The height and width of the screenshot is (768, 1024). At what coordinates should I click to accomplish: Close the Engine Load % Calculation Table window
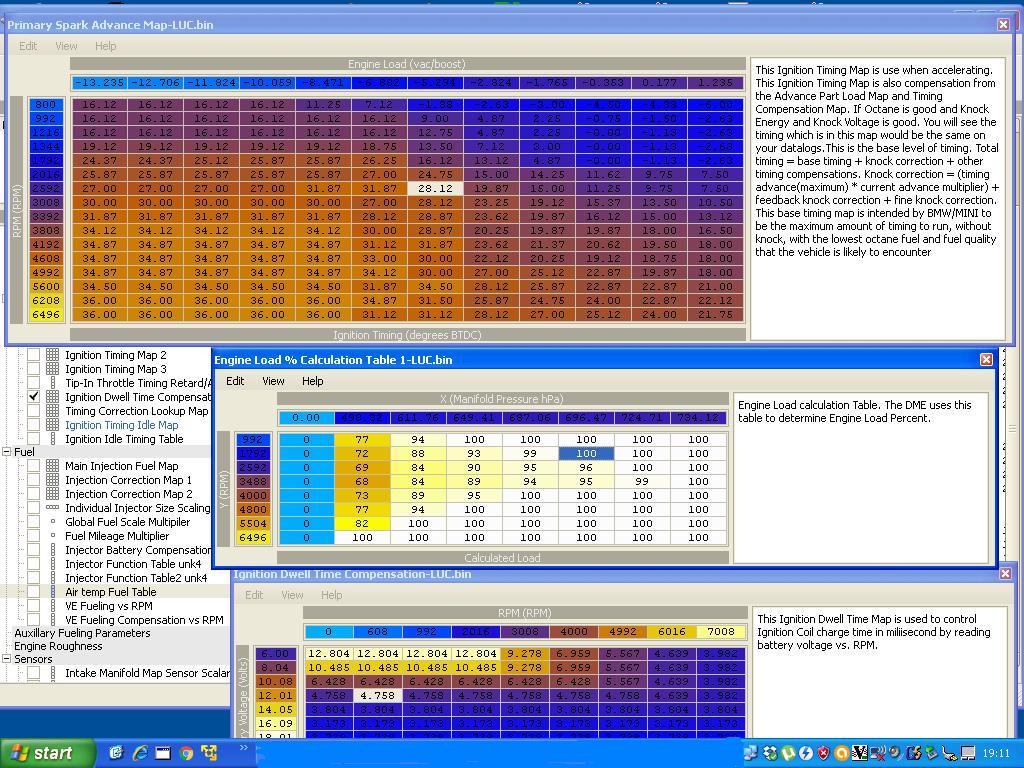(x=986, y=359)
